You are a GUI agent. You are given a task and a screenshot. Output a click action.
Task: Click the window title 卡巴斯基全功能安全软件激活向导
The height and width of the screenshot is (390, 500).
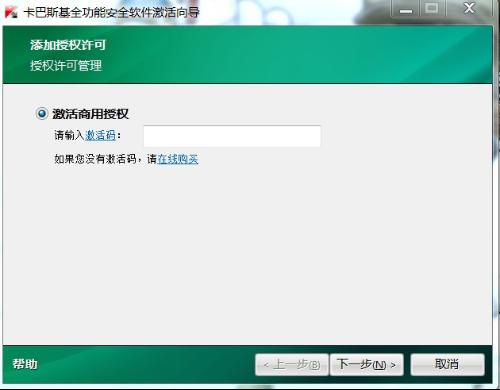click(x=112, y=12)
